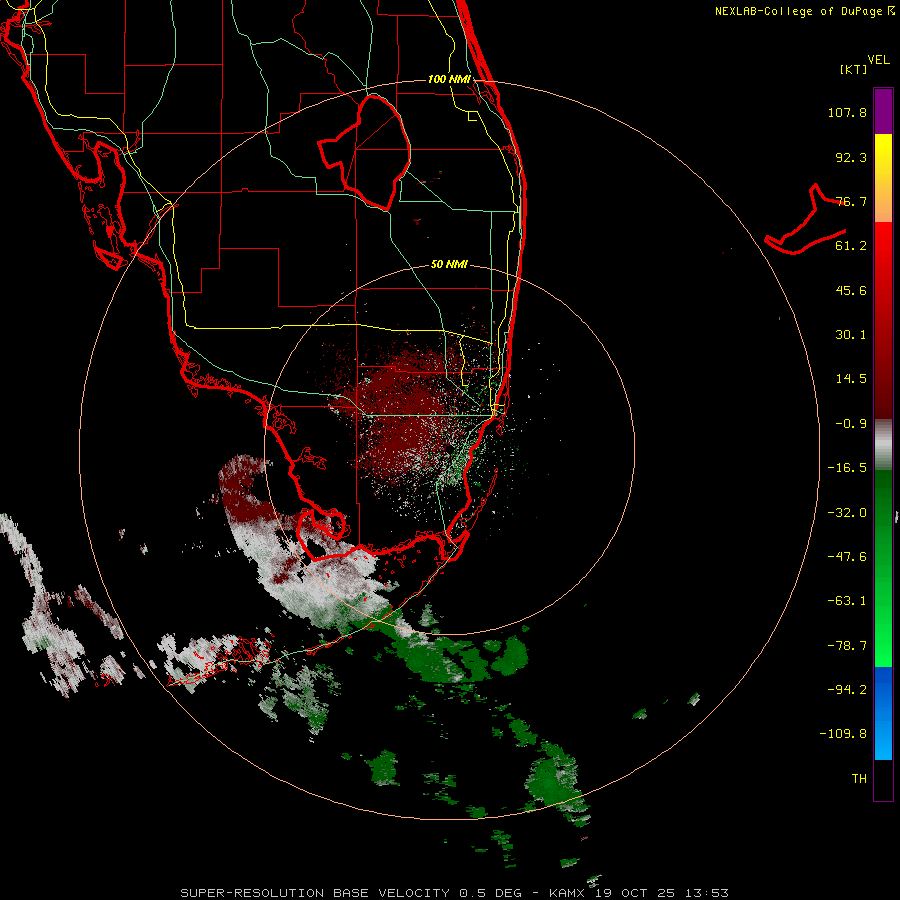Select the -47.6 legend value

click(847, 557)
